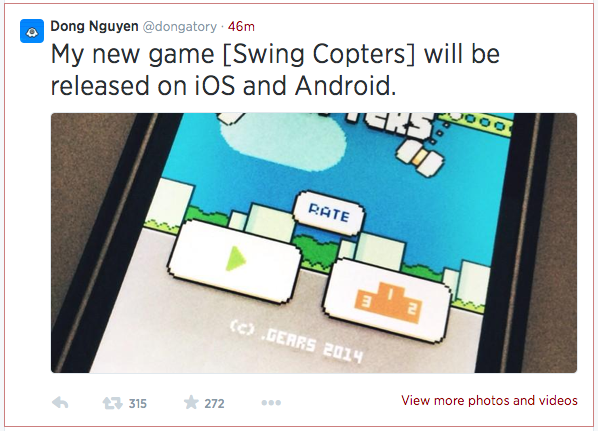Click the @dongatory handle

[180, 27]
